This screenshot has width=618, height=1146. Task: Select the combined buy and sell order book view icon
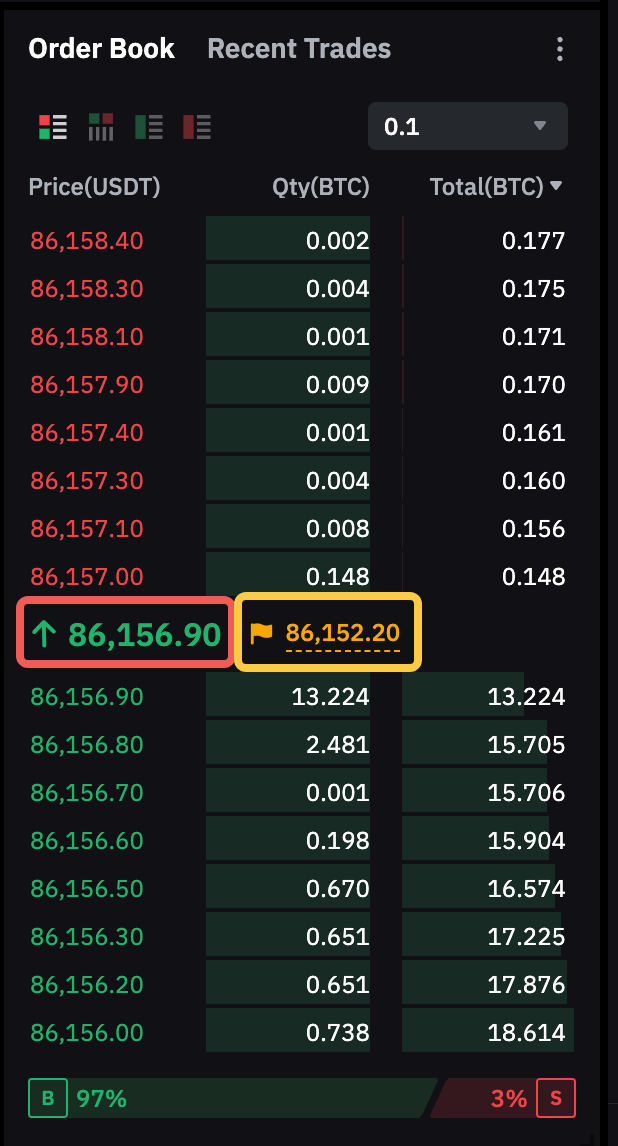(53, 127)
